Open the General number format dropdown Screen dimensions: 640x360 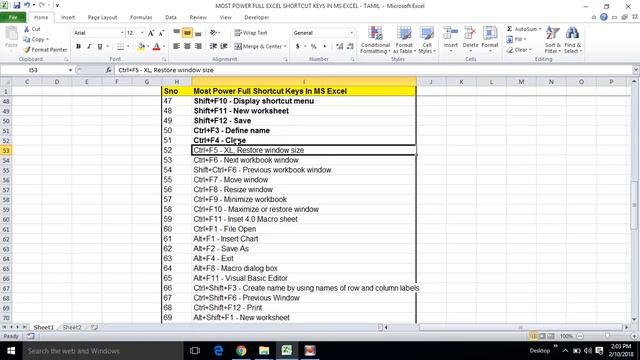pyautogui.click(x=351, y=33)
